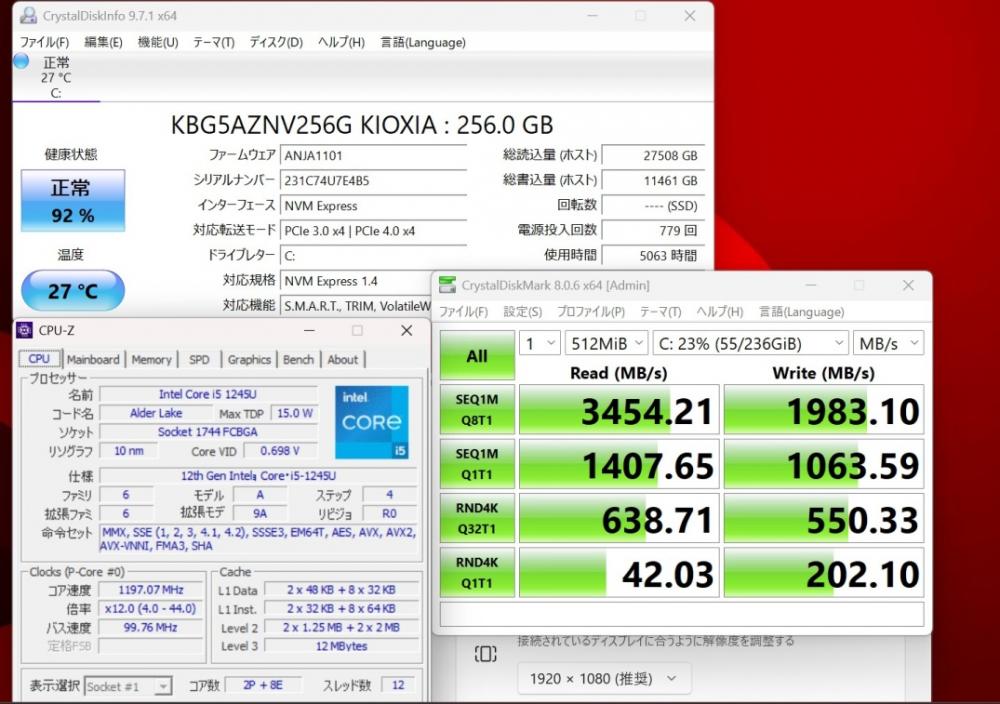Click the 27 °C temperature button
This screenshot has width=1000, height=704.
73,291
